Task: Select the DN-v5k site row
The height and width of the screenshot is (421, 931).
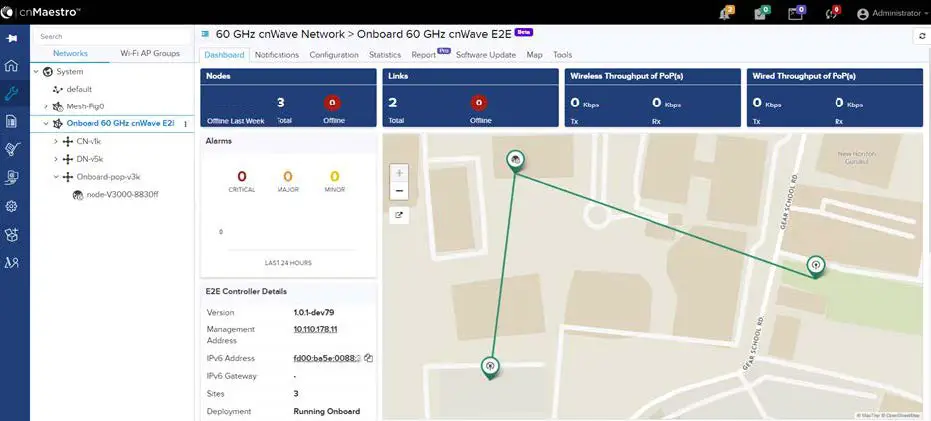Action: [x=90, y=159]
